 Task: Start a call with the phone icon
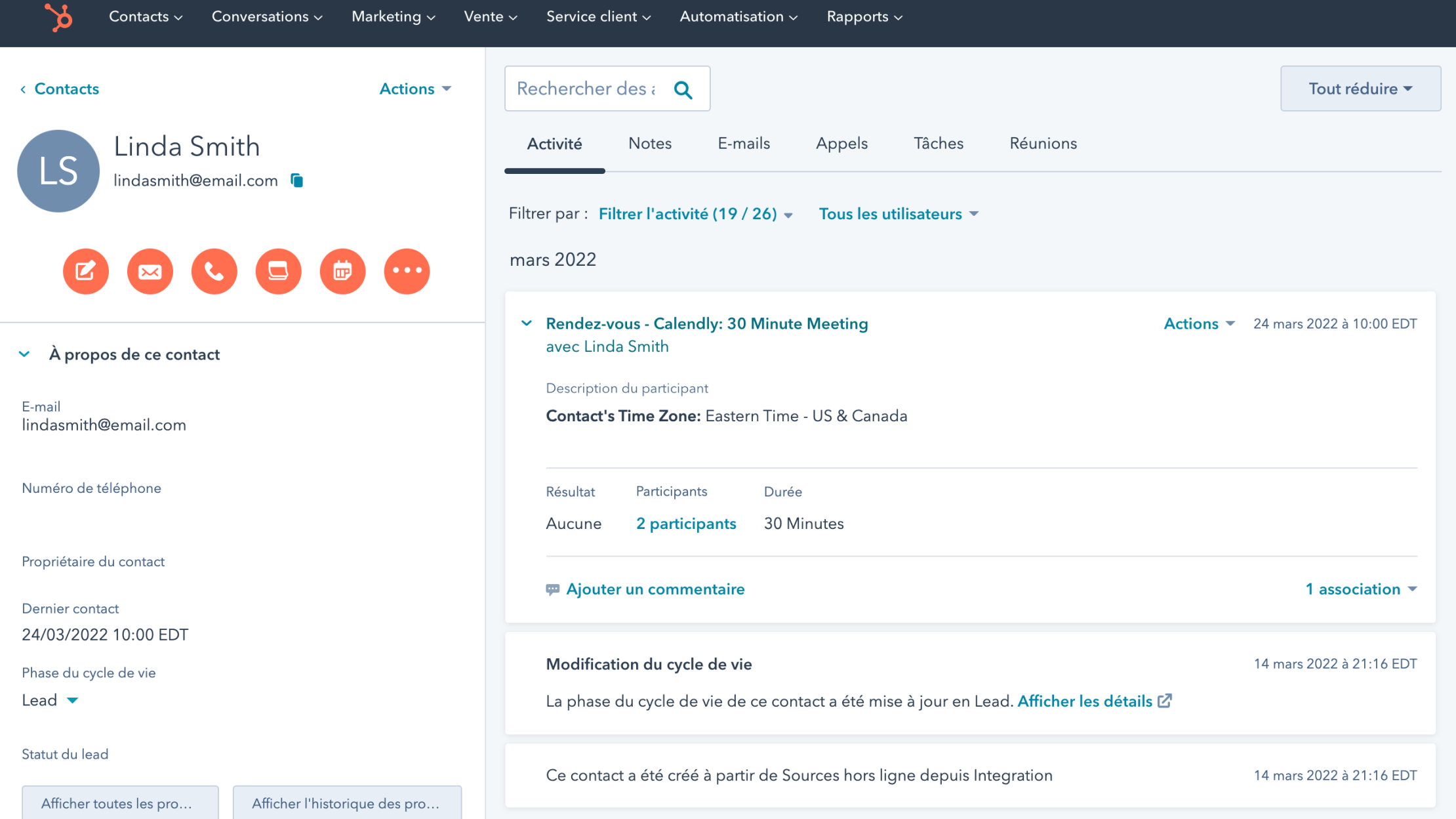(214, 271)
